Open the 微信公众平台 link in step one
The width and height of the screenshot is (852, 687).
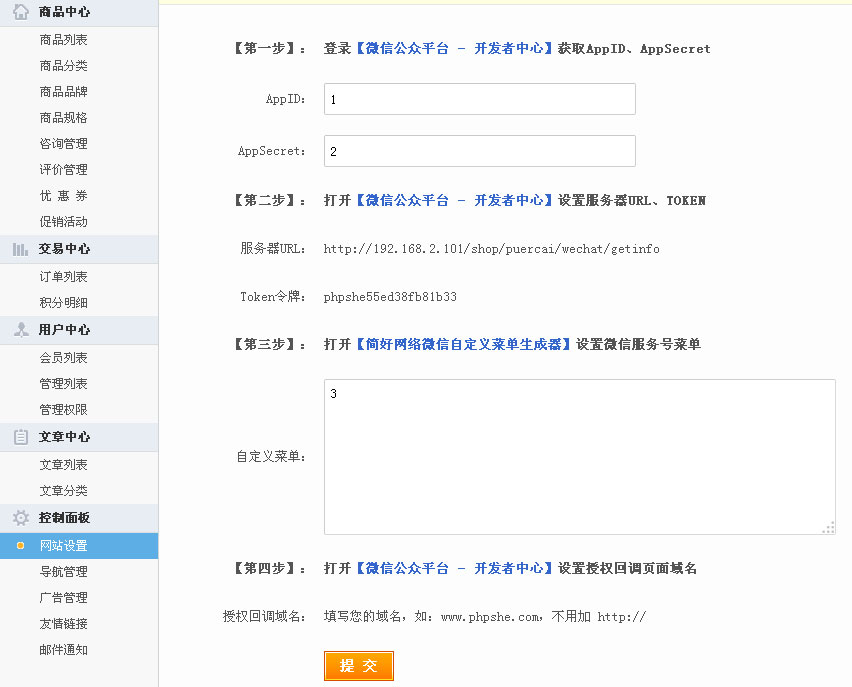[454, 48]
